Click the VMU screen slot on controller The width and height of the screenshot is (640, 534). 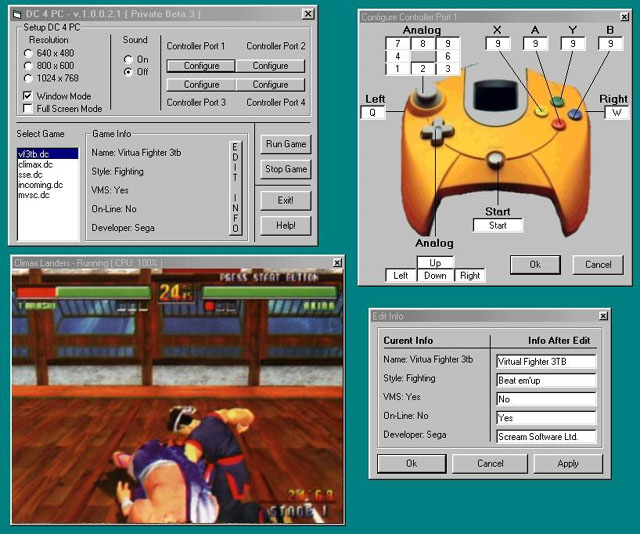pos(494,96)
